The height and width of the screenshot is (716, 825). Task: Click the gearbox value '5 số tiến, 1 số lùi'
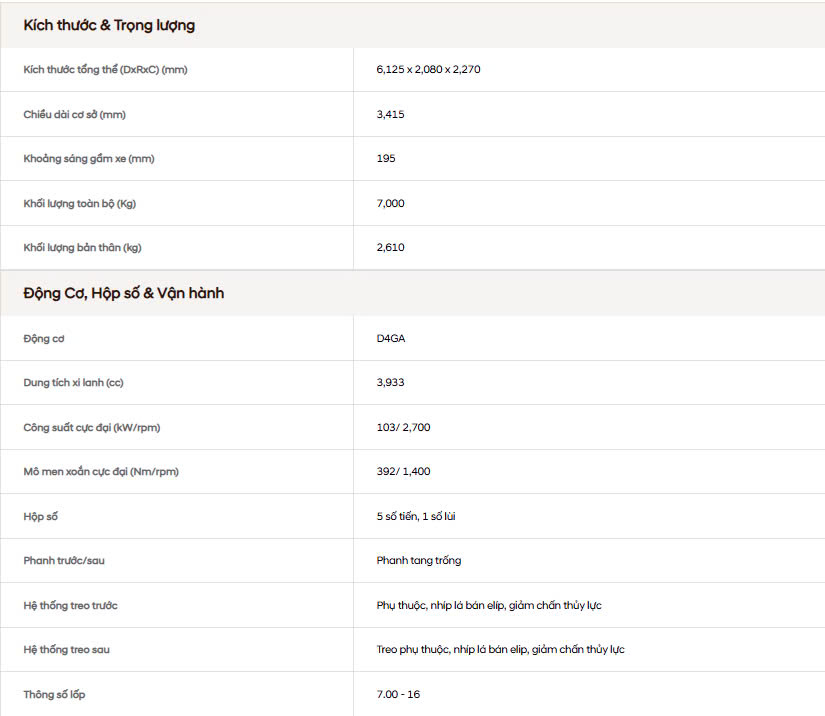(416, 516)
